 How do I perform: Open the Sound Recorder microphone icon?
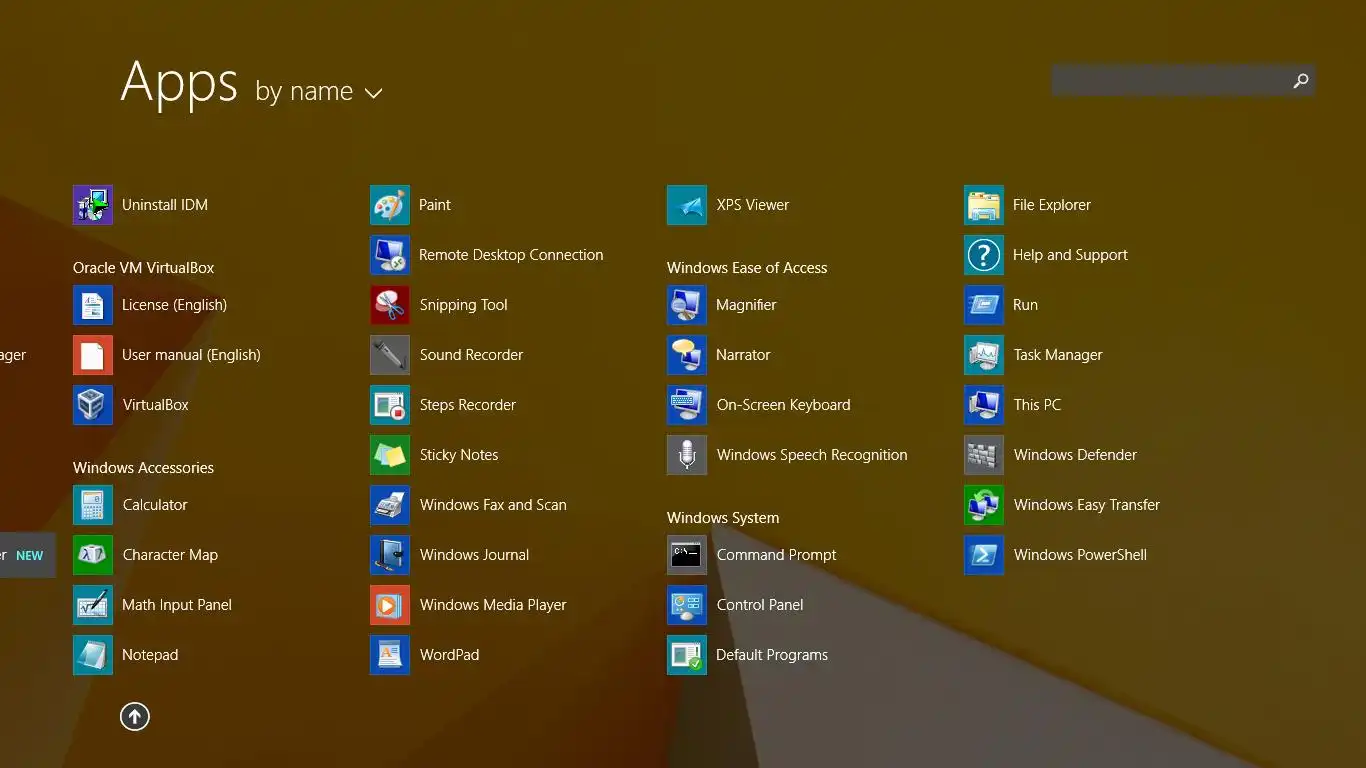(390, 355)
